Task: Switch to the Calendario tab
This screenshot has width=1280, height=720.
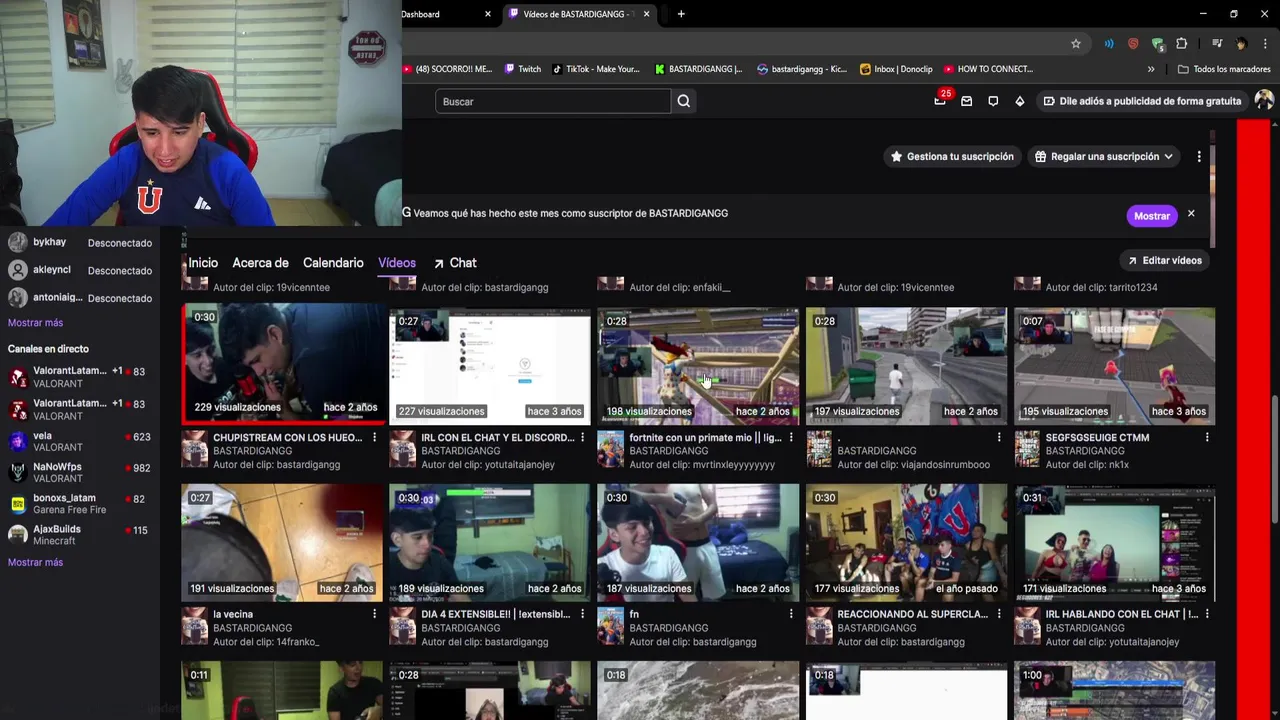Action: click(x=333, y=263)
